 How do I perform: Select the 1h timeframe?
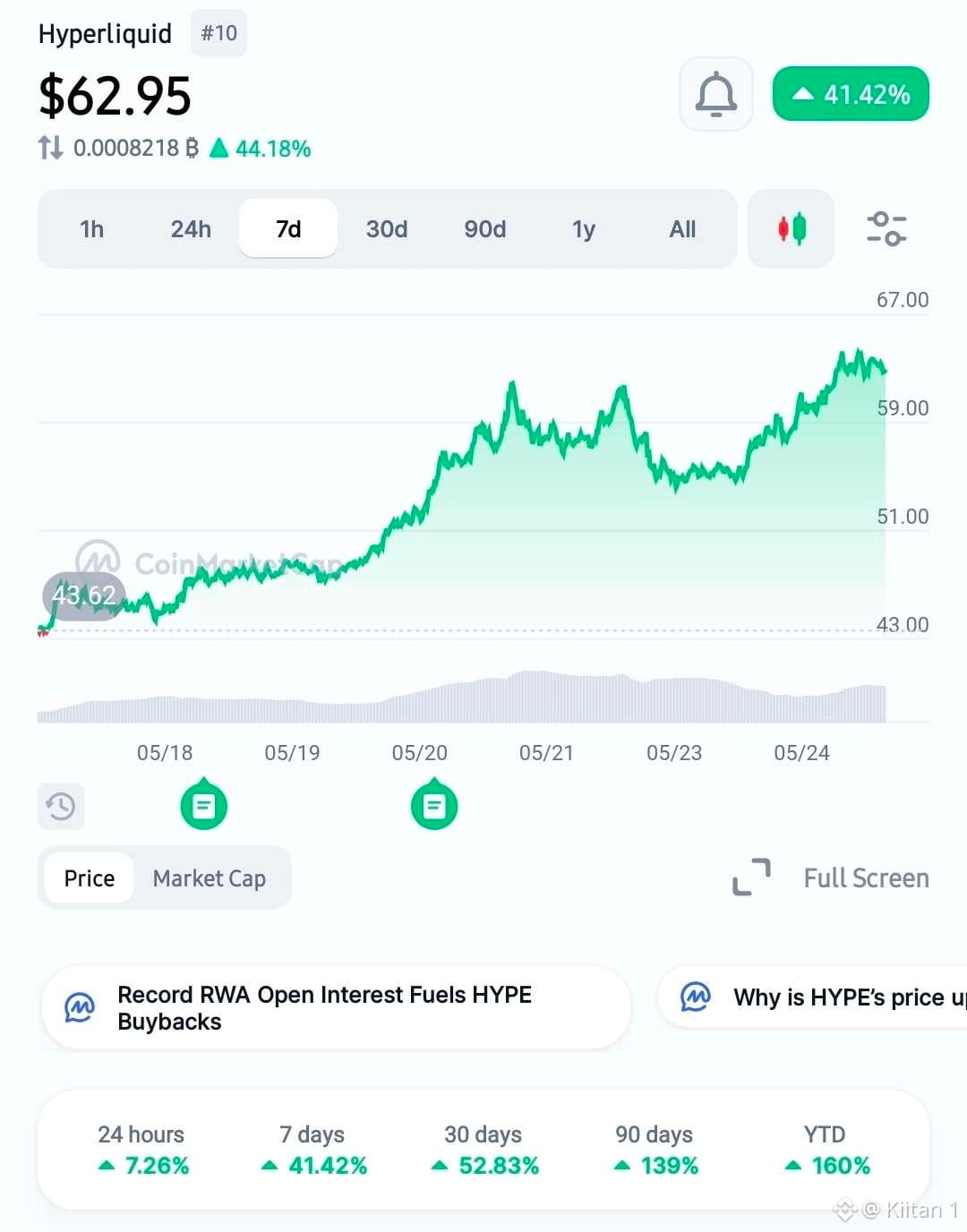(91, 229)
